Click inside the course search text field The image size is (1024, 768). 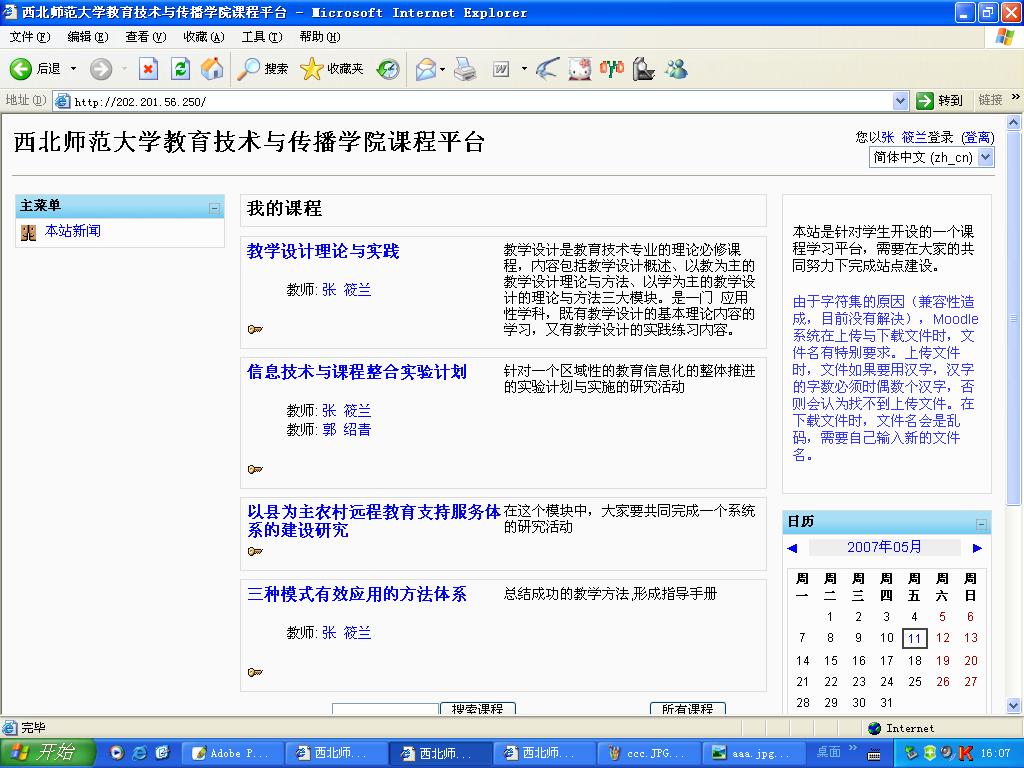(x=385, y=709)
